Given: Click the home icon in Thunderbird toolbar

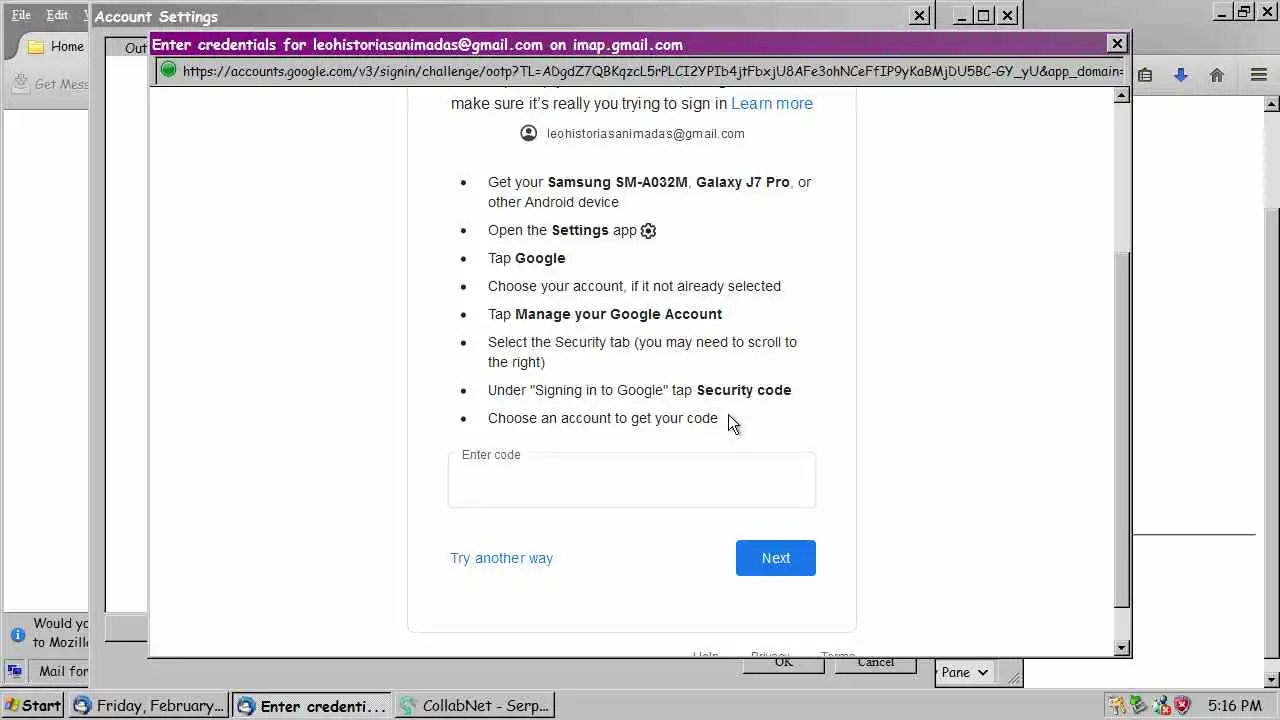Looking at the screenshot, I should (1217, 75).
